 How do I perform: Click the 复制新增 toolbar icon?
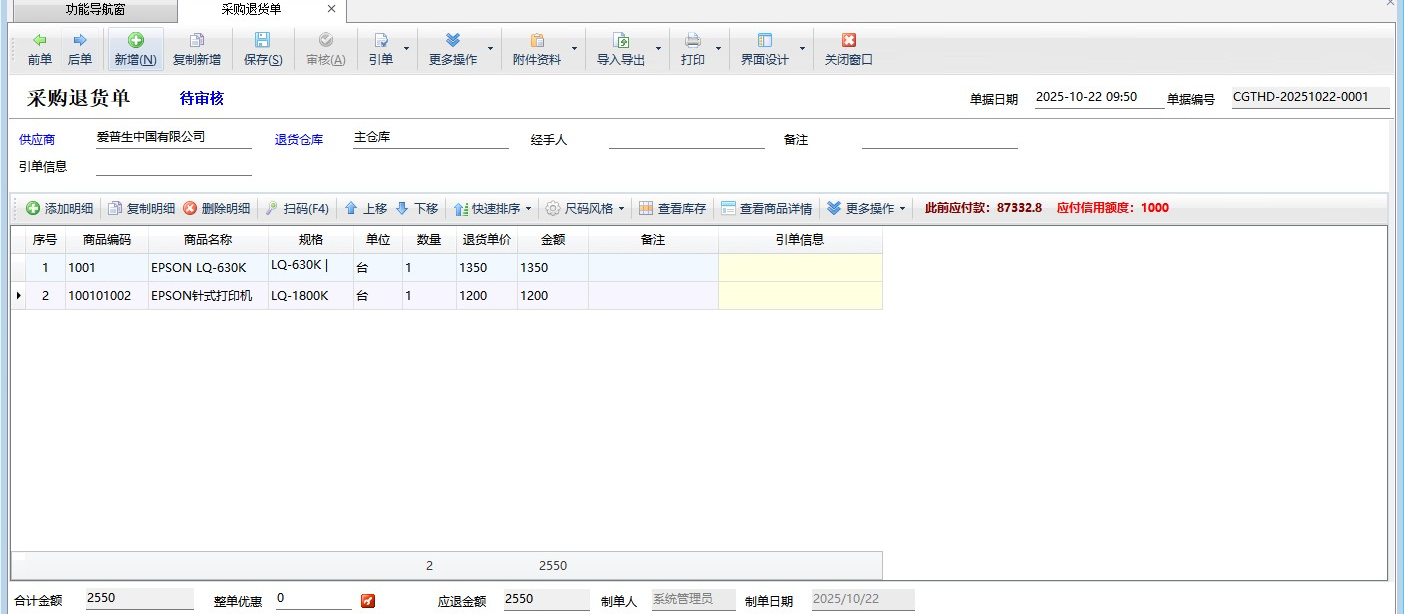pyautogui.click(x=197, y=41)
